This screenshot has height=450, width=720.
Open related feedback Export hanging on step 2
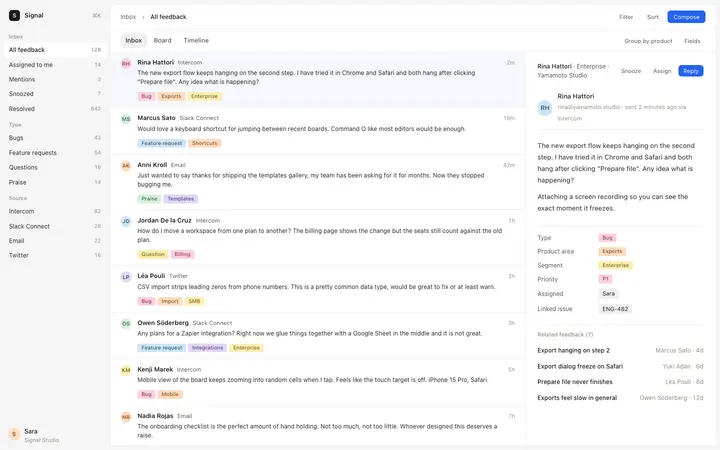point(620,350)
